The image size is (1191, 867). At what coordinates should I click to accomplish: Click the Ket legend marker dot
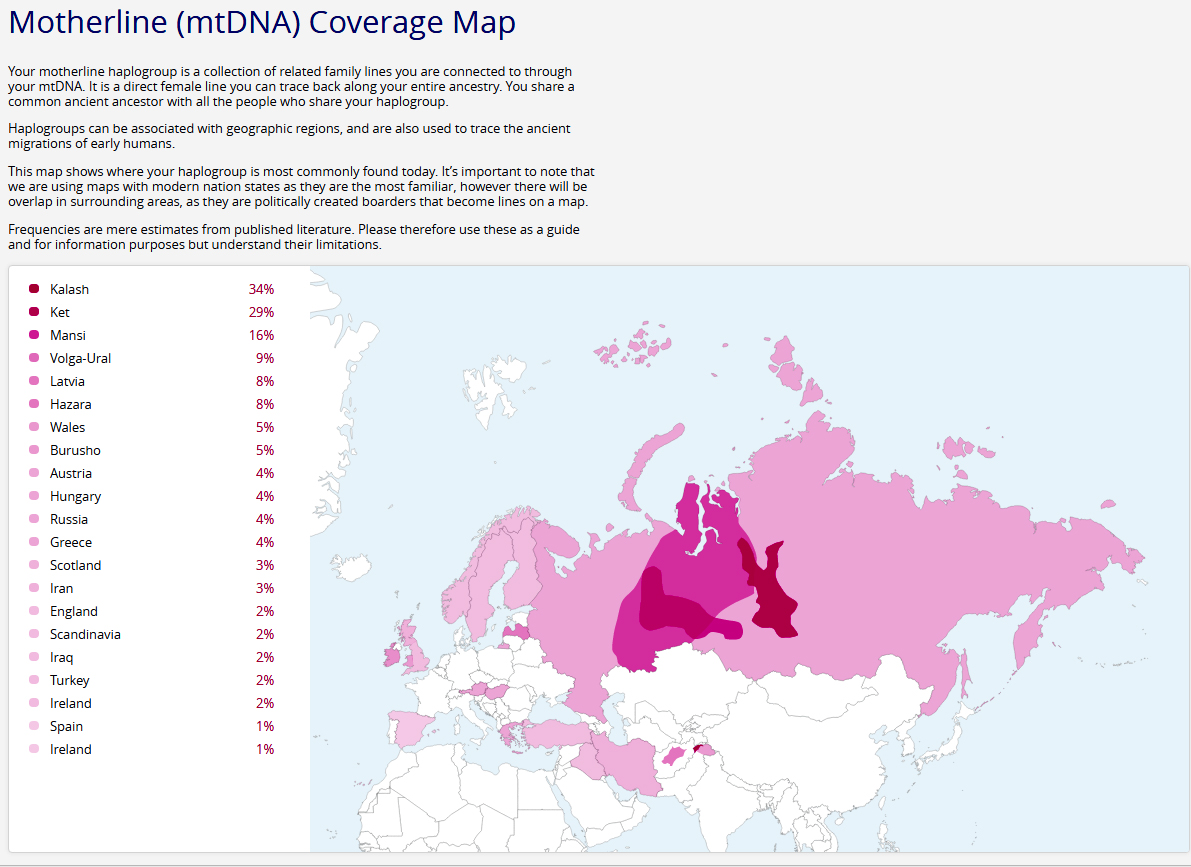click(x=35, y=312)
